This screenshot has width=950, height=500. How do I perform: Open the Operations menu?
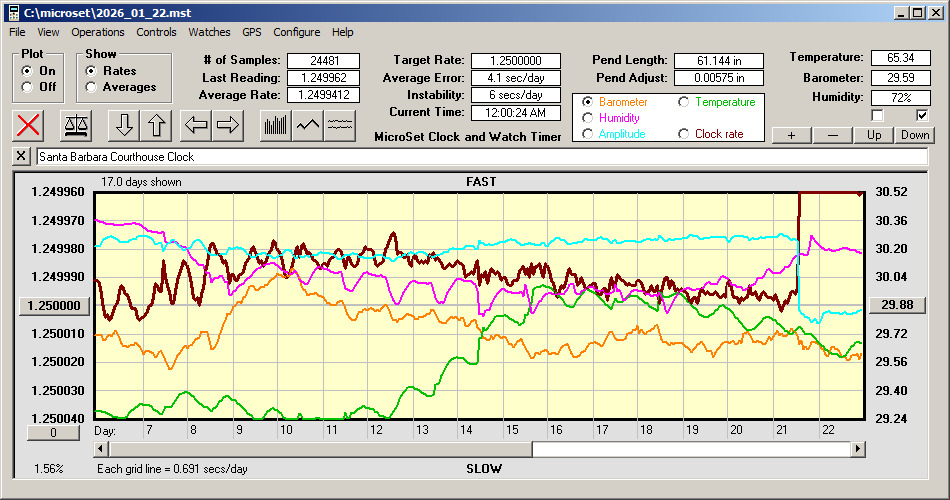(98, 32)
